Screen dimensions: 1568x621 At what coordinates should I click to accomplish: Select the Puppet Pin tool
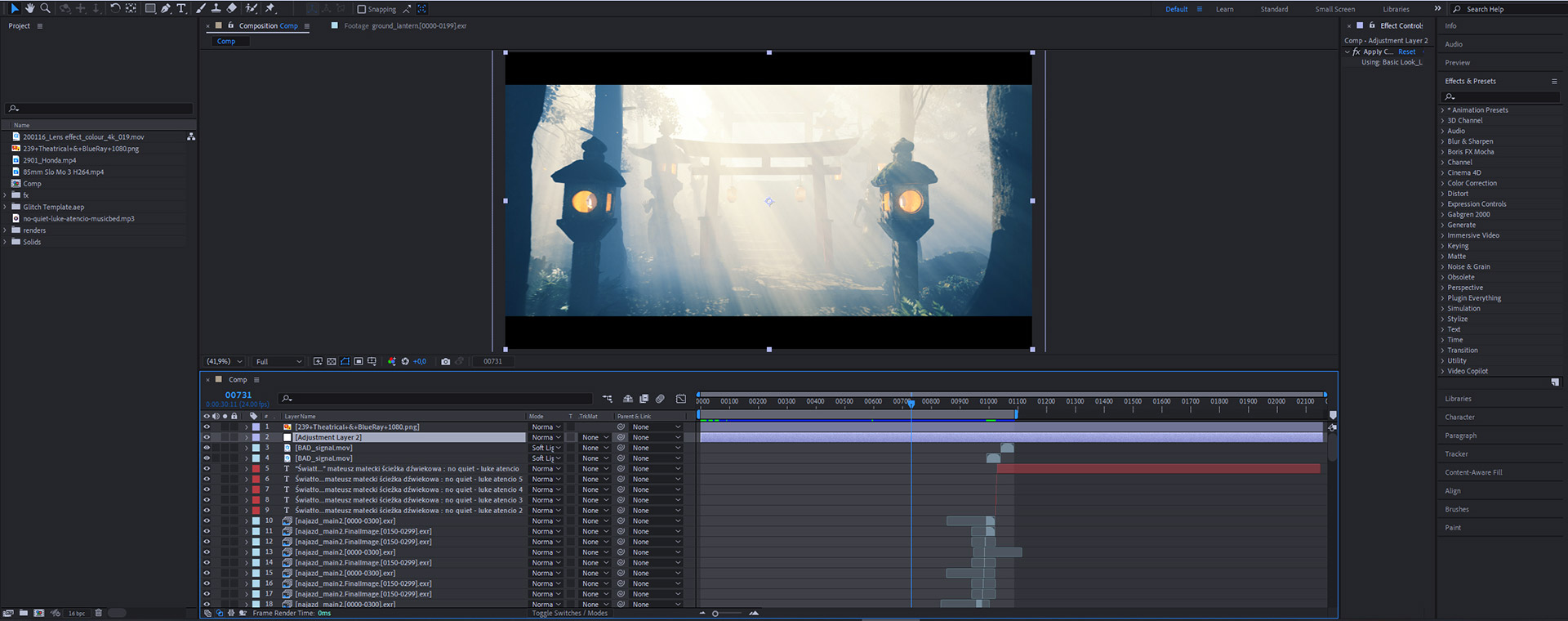click(x=269, y=8)
